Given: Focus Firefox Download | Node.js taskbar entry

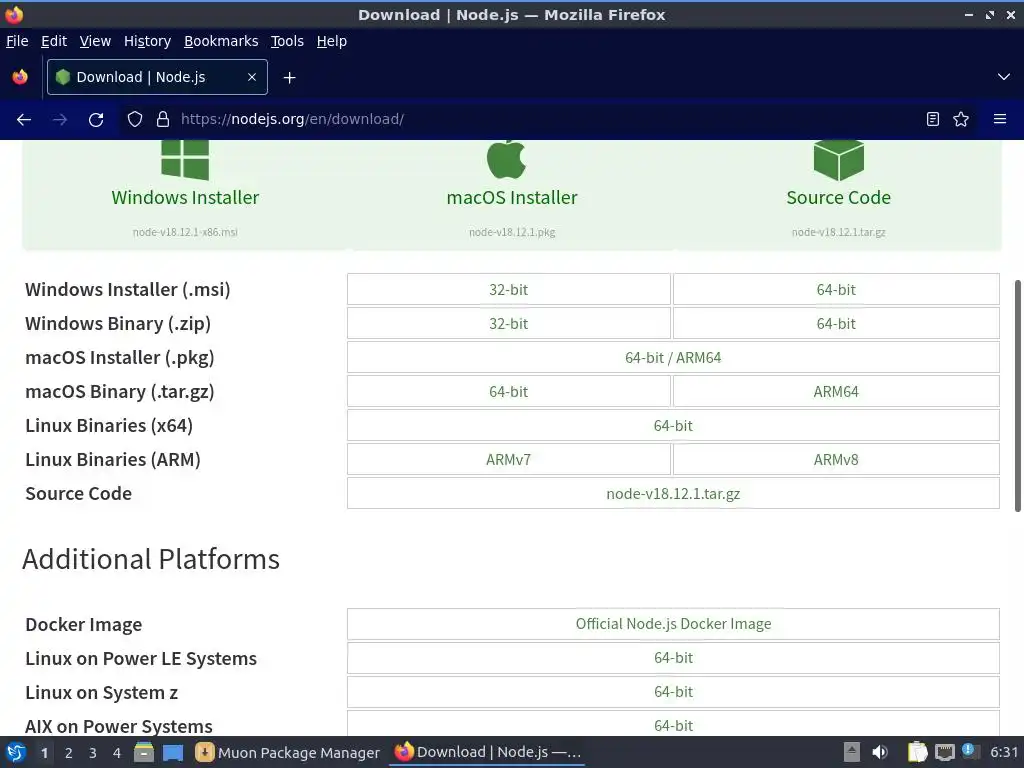Looking at the screenshot, I should [487, 752].
